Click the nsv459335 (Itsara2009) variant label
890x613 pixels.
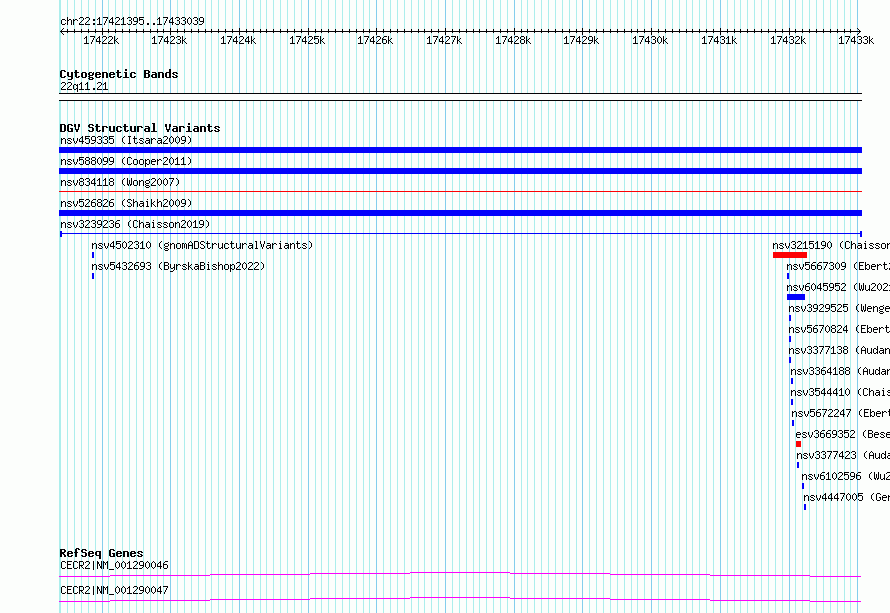click(x=126, y=140)
